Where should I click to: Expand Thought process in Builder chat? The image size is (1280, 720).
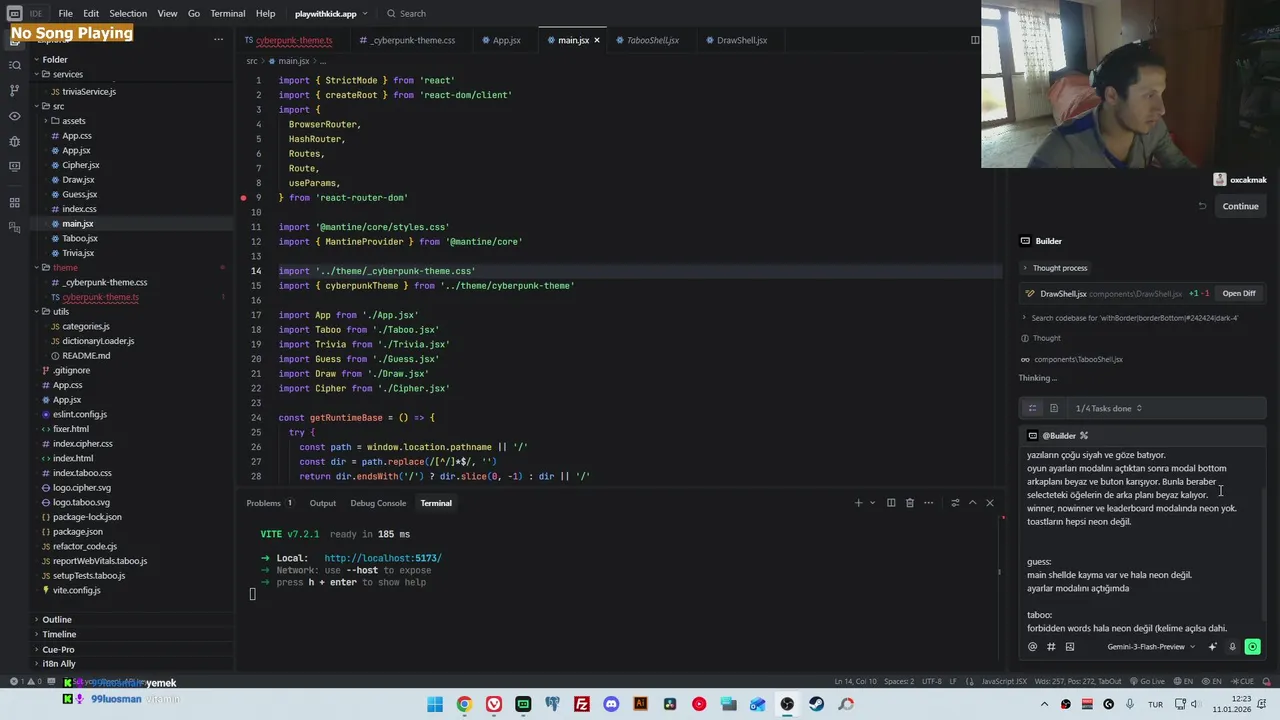point(1054,268)
